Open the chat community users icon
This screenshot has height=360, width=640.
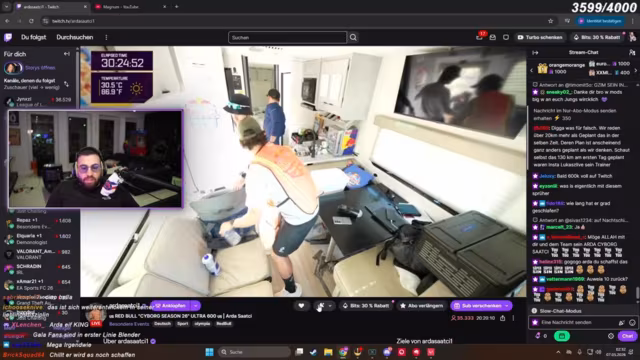tap(632, 53)
